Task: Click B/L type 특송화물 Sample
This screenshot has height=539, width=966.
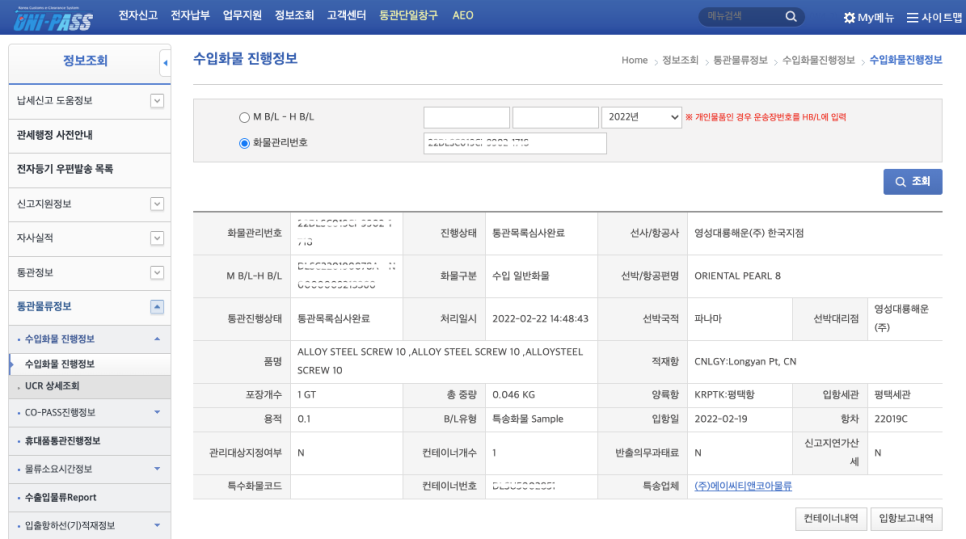Action: pos(527,419)
